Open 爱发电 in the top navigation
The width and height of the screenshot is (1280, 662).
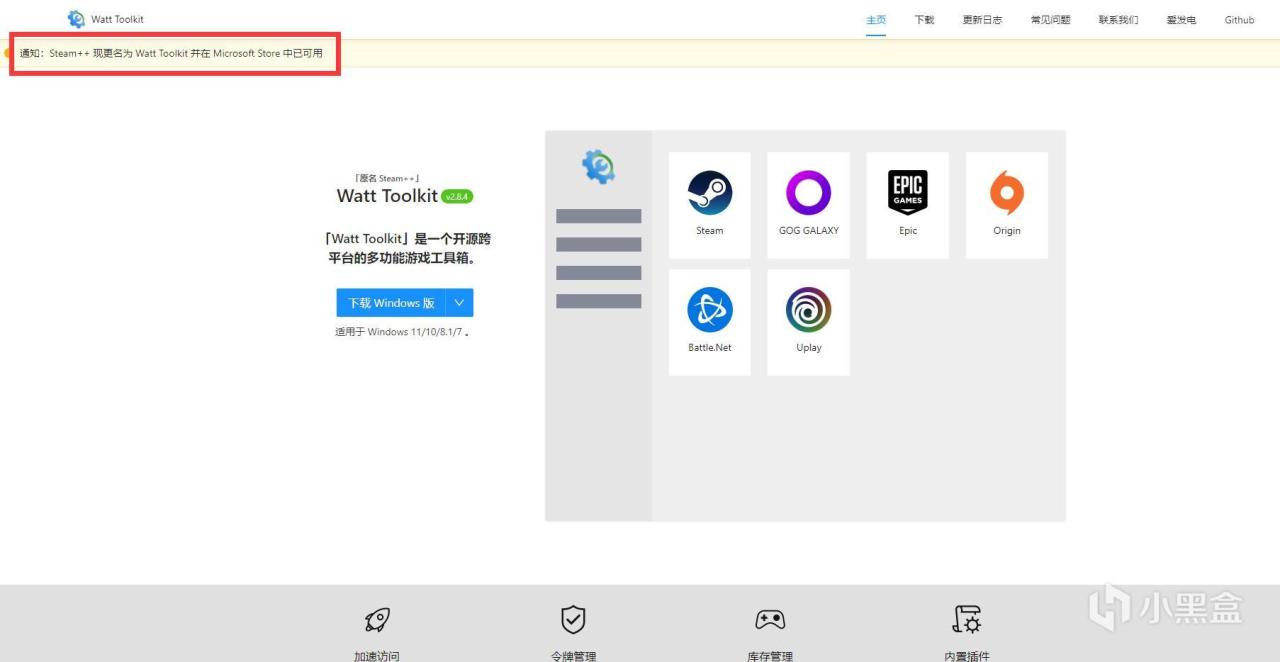(1181, 20)
